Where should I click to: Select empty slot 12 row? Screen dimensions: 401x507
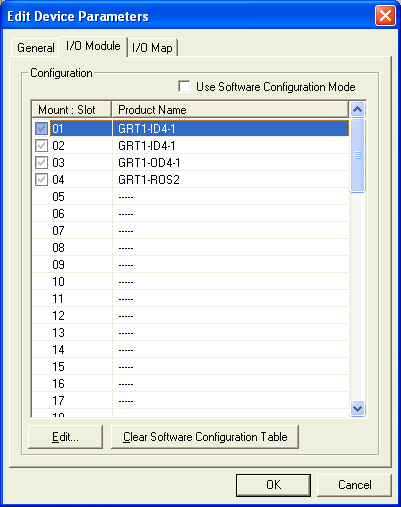tap(191, 316)
